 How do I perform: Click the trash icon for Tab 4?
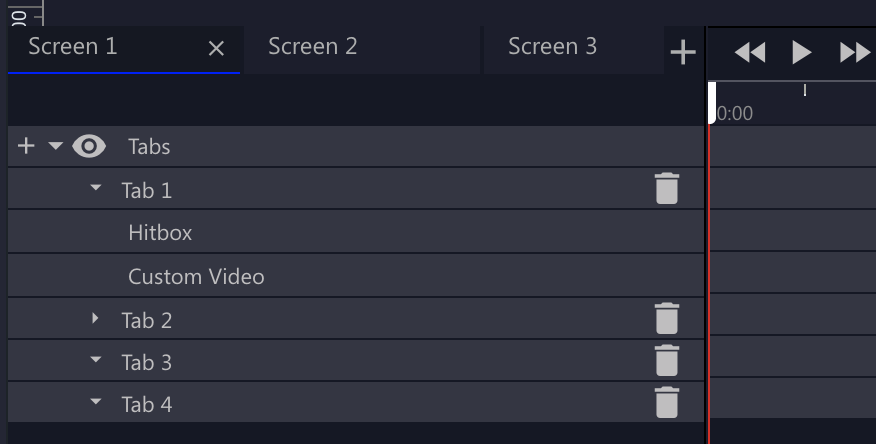click(x=666, y=402)
